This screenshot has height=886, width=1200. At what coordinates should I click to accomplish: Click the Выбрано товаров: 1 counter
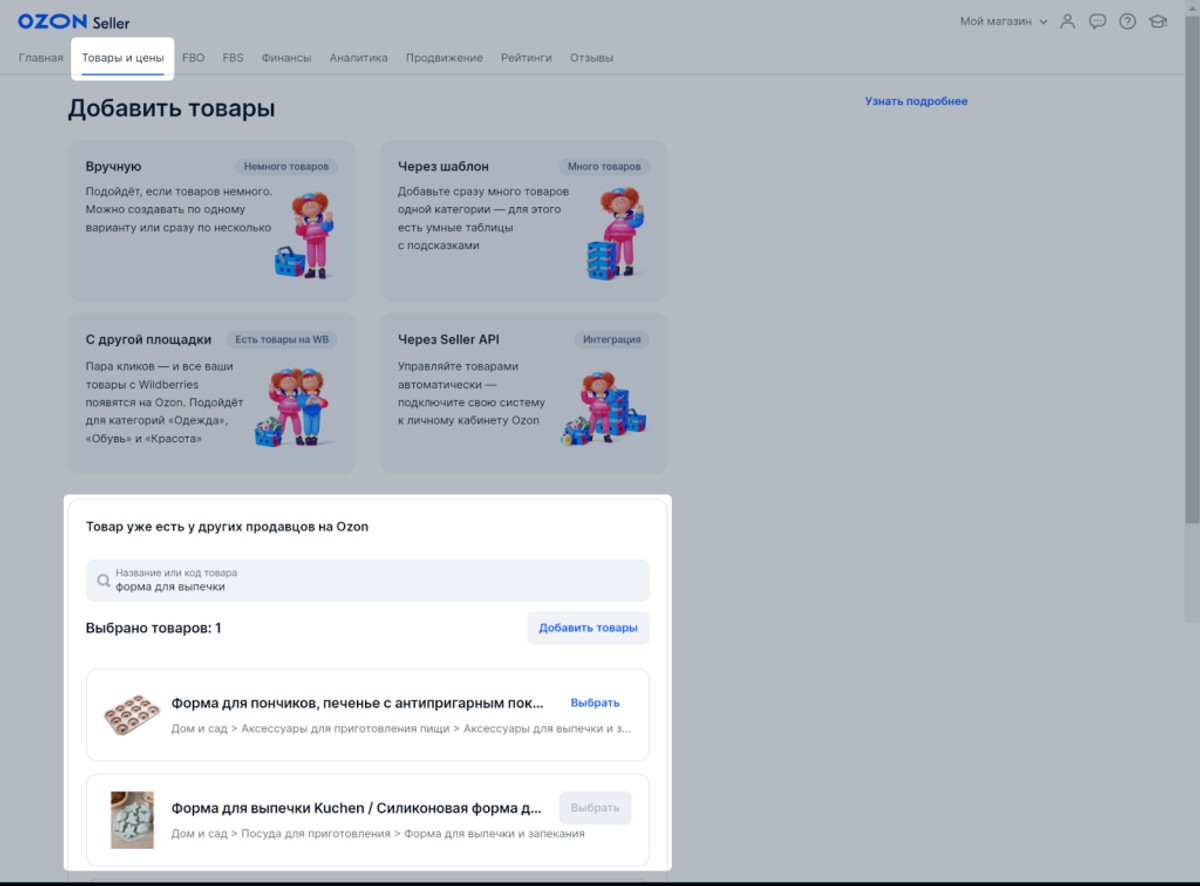click(x=154, y=628)
